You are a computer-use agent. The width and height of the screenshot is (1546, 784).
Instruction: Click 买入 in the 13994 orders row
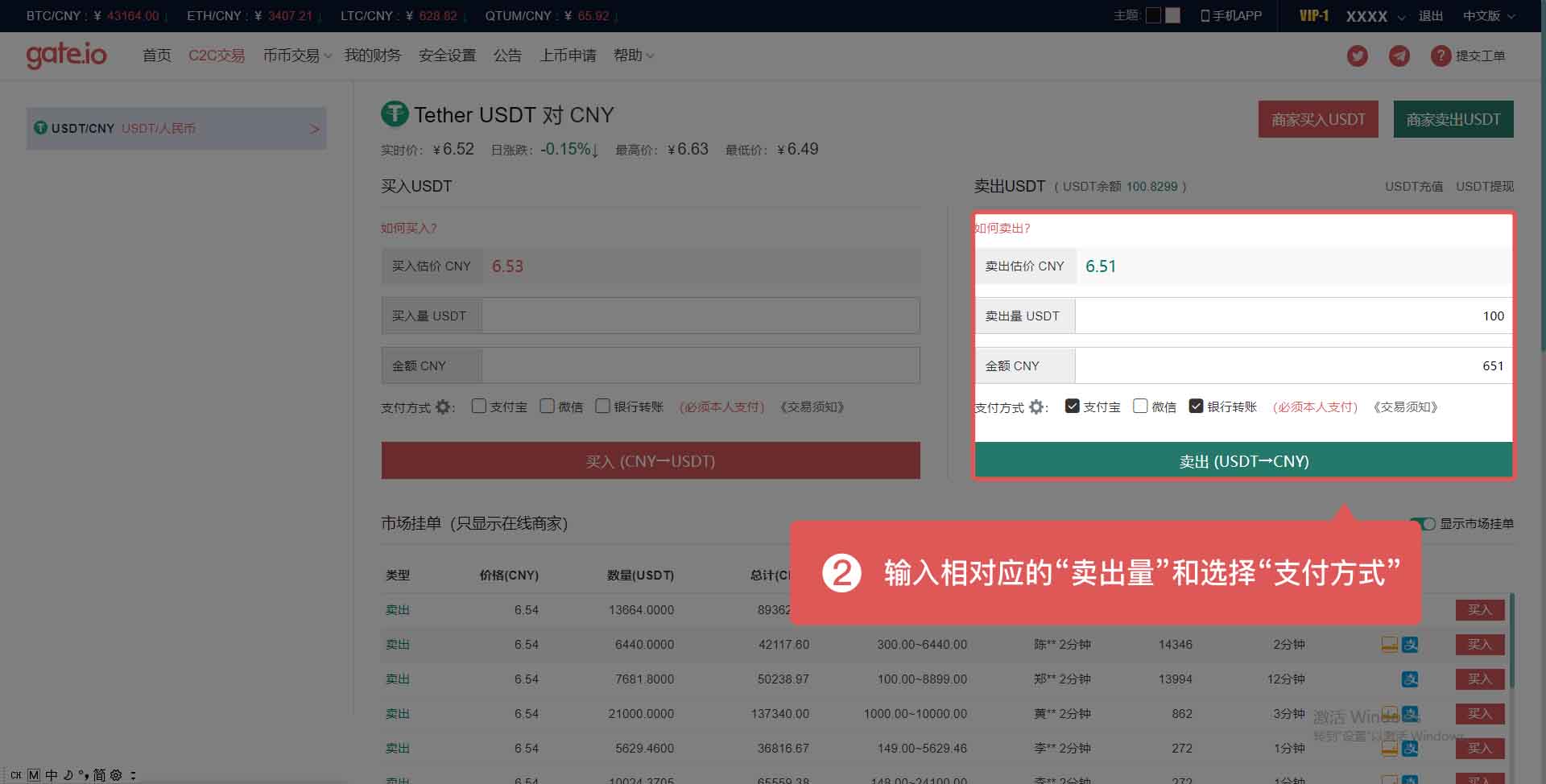[1480, 679]
